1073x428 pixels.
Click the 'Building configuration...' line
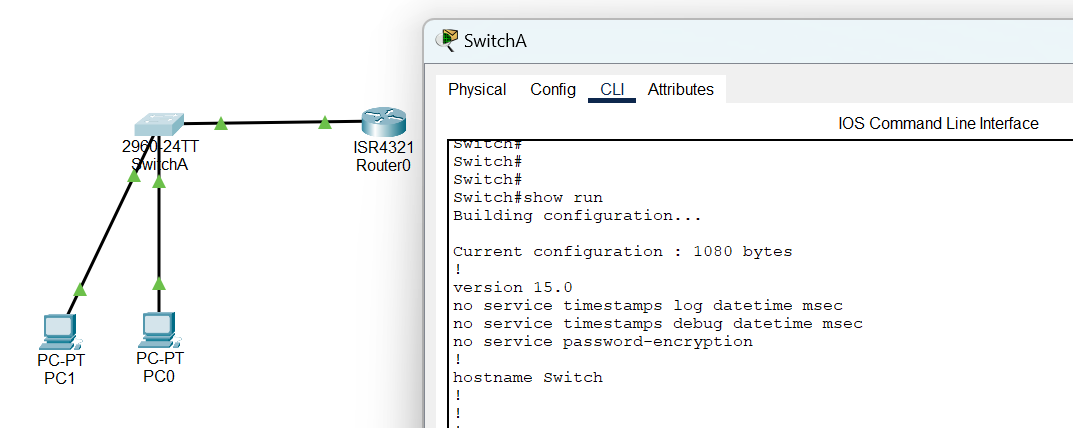(x=578, y=216)
